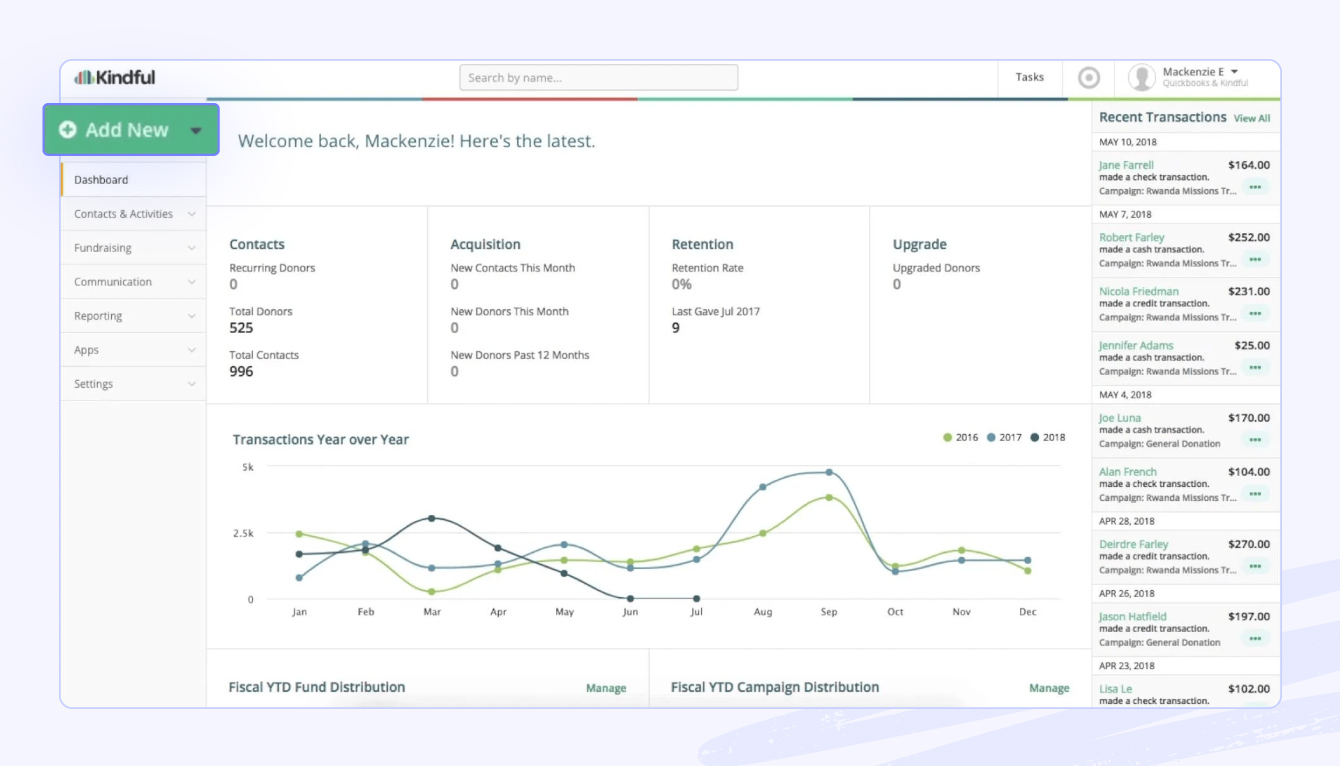Click the more options icon for Deirdre Farley
1340x766 pixels.
(x=1255, y=567)
